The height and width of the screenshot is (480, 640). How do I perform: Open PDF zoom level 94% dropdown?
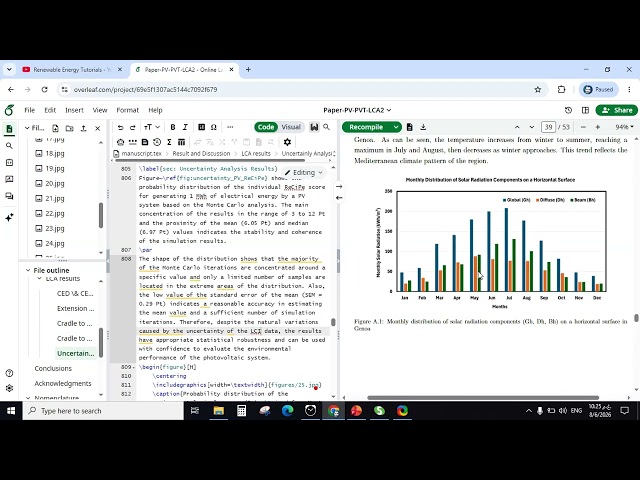[624, 127]
